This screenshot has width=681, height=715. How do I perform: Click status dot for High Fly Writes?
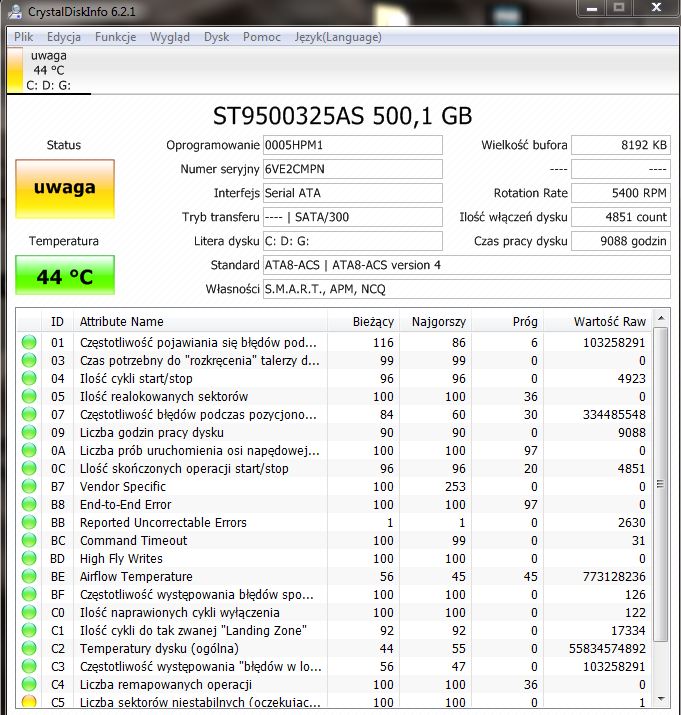pyautogui.click(x=29, y=559)
